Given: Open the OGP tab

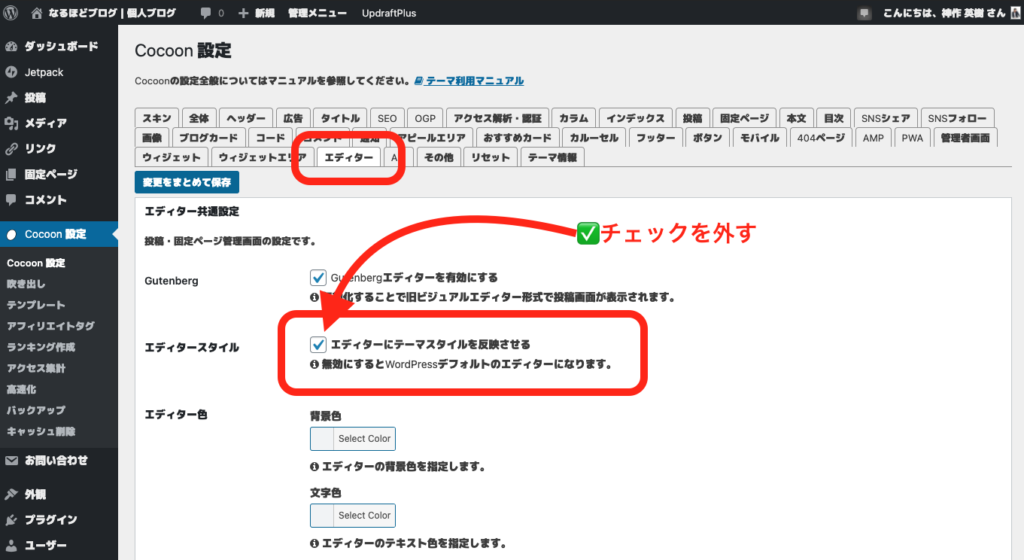Looking at the screenshot, I should click(424, 118).
